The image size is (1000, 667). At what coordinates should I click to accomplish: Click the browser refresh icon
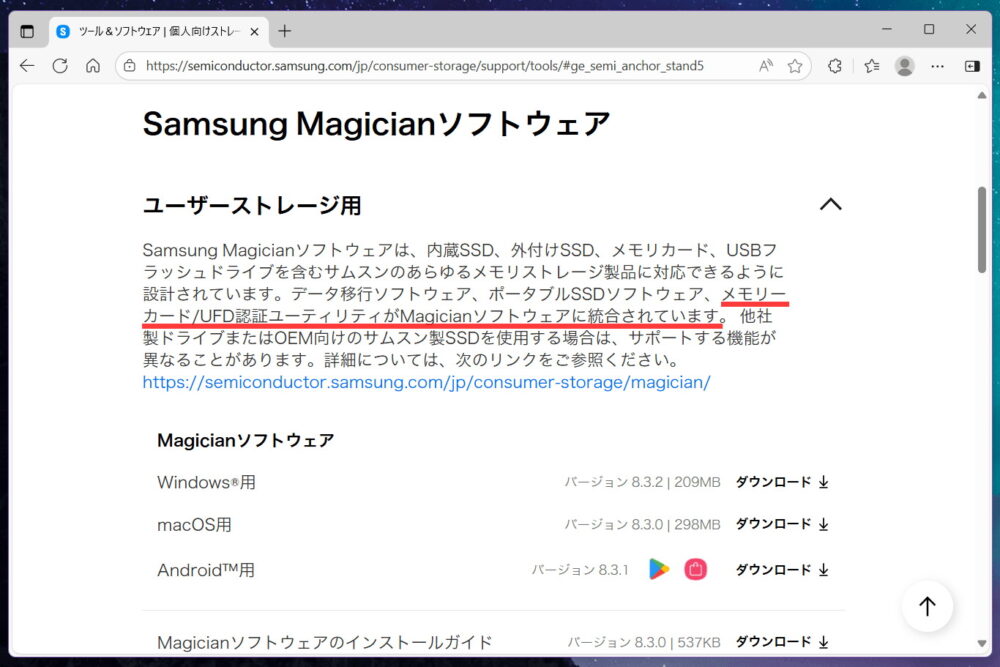coord(60,66)
